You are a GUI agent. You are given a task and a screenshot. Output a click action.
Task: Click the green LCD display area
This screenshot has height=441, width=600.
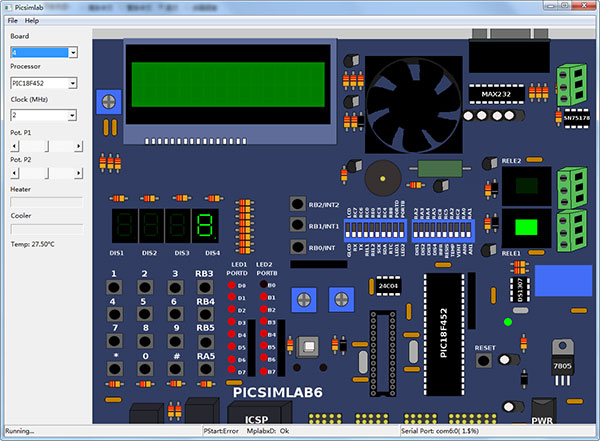pos(228,84)
